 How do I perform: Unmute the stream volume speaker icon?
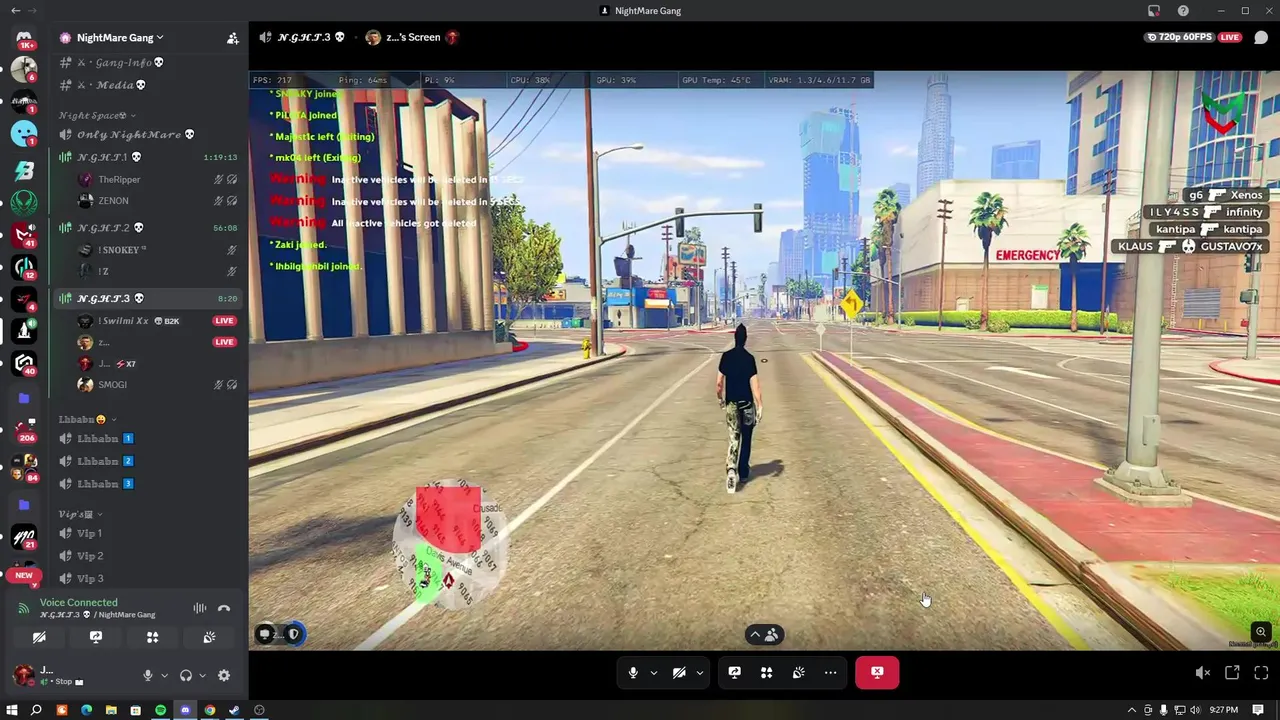(x=1203, y=673)
